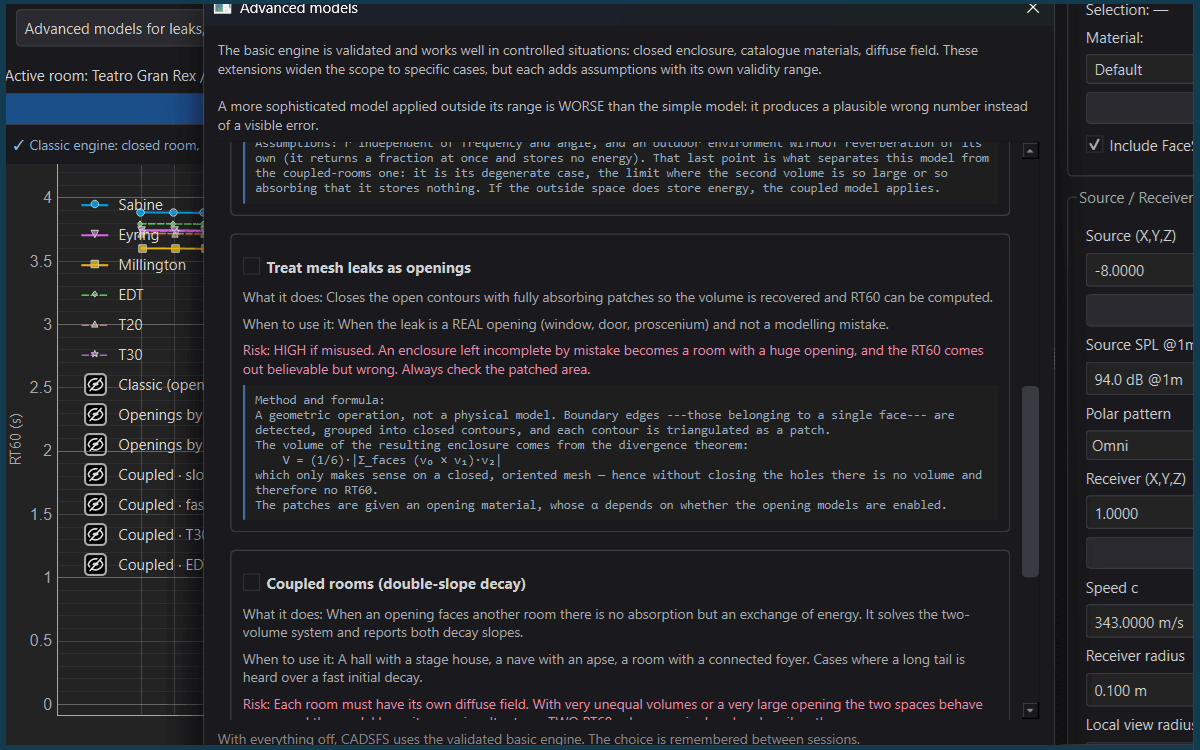Click the Millington legend square marker
Viewport: 1200px width, 750px height.
(x=95, y=265)
